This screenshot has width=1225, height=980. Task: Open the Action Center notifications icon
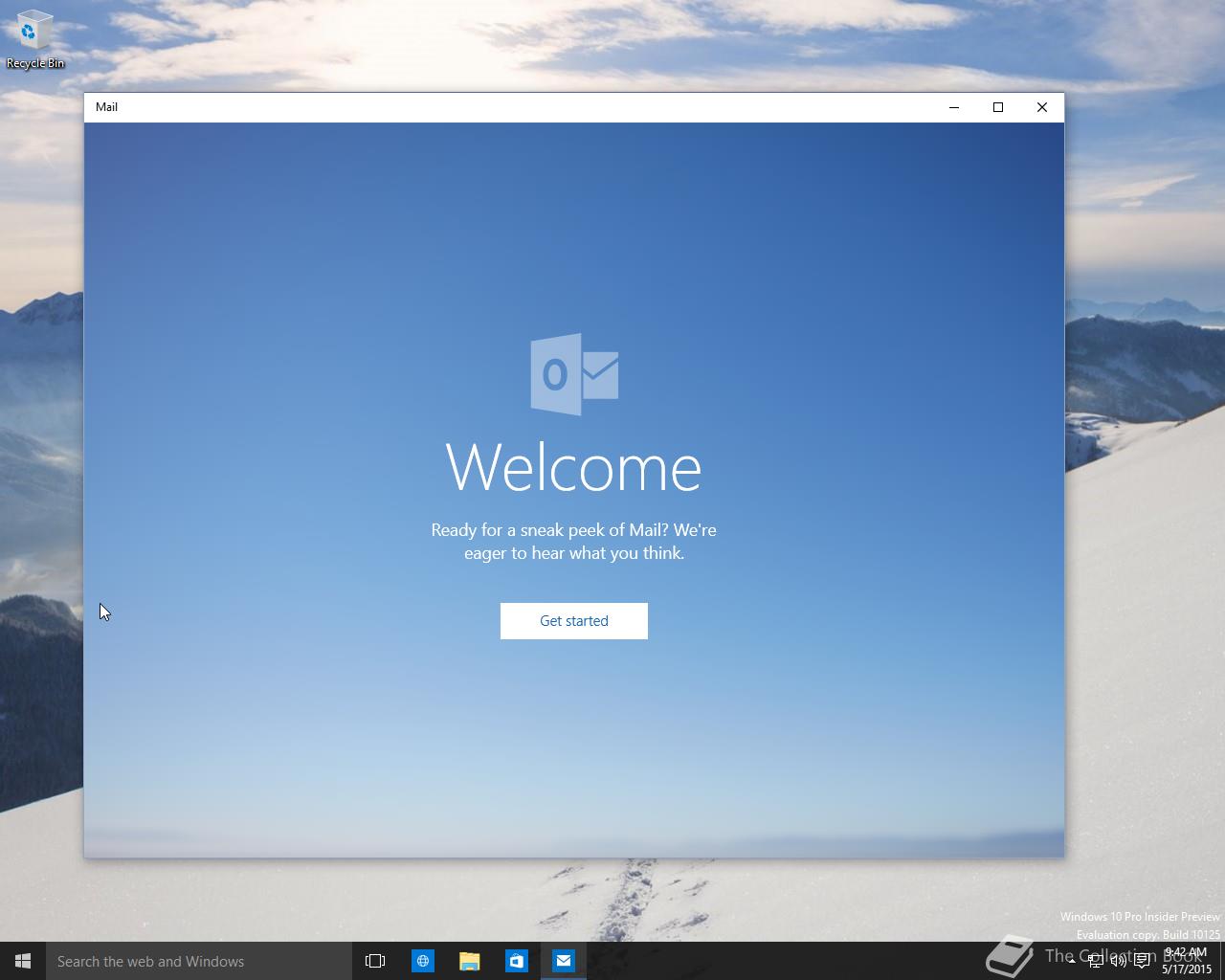coord(1142,962)
